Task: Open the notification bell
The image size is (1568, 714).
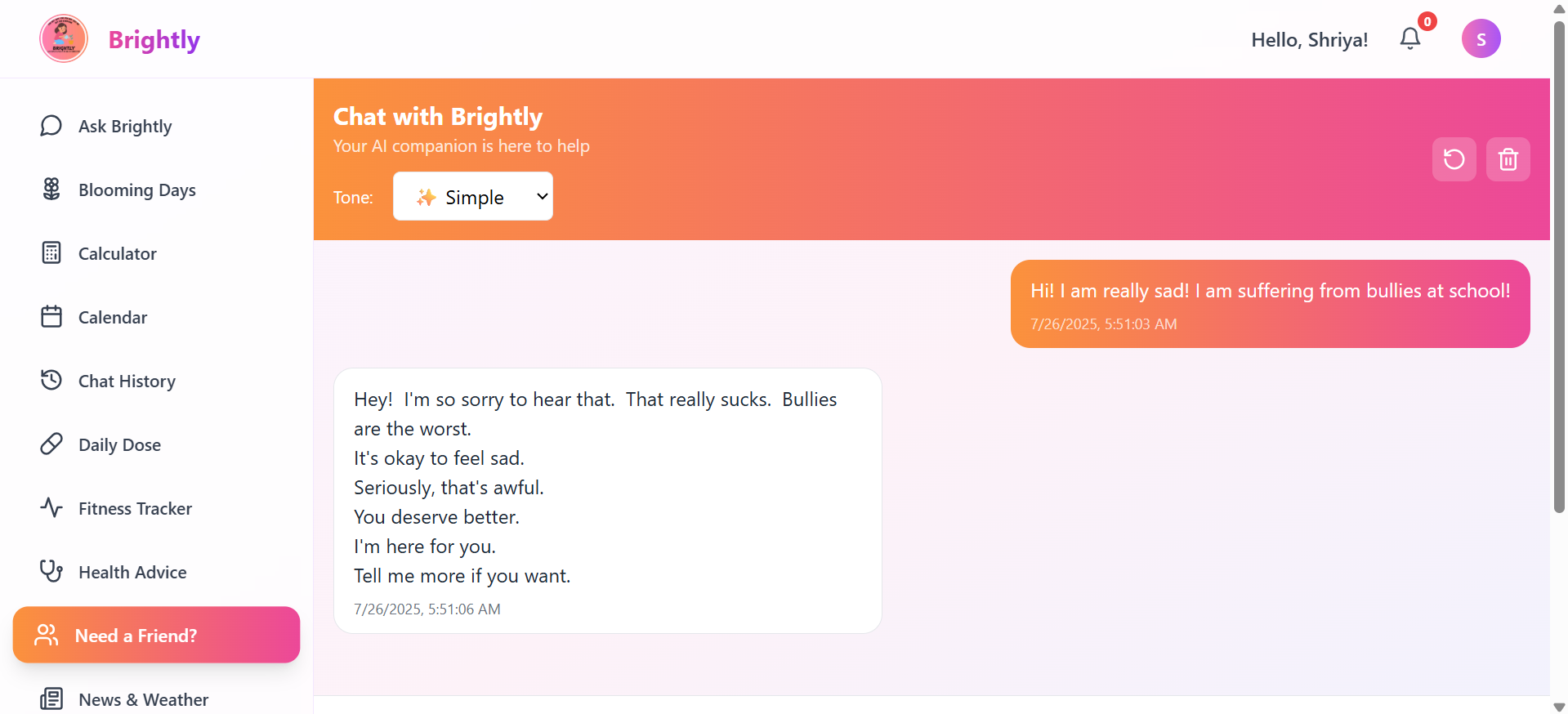Action: tap(1409, 38)
